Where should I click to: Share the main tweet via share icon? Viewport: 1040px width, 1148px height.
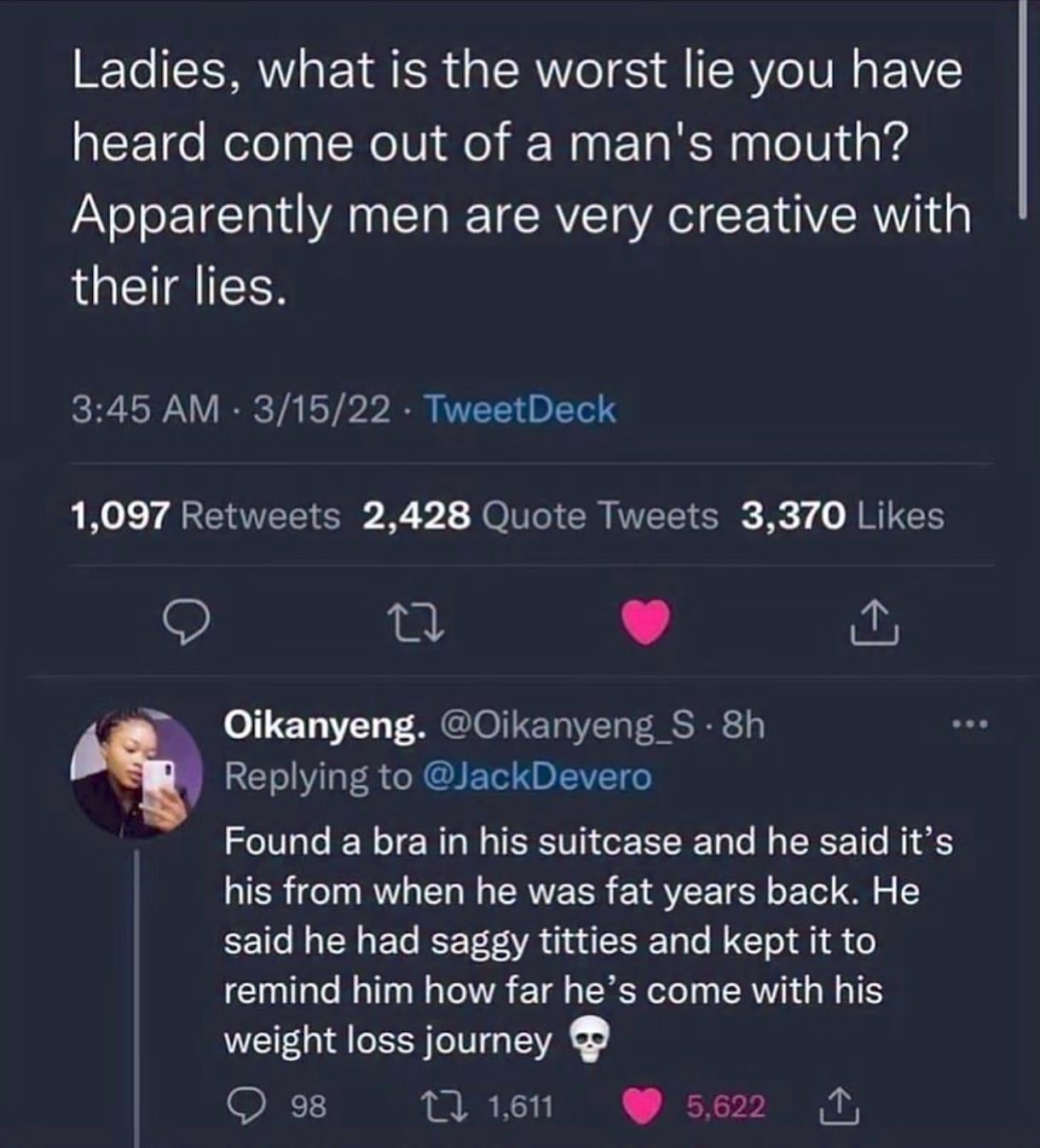tap(874, 622)
